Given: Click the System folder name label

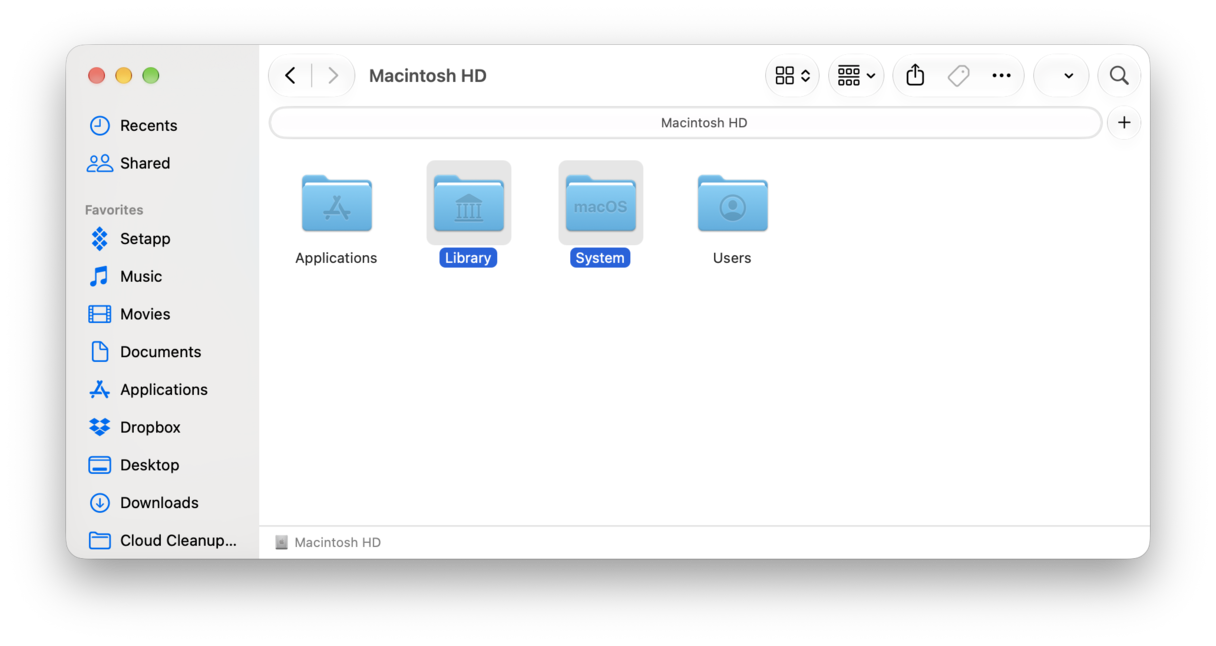Looking at the screenshot, I should [600, 258].
